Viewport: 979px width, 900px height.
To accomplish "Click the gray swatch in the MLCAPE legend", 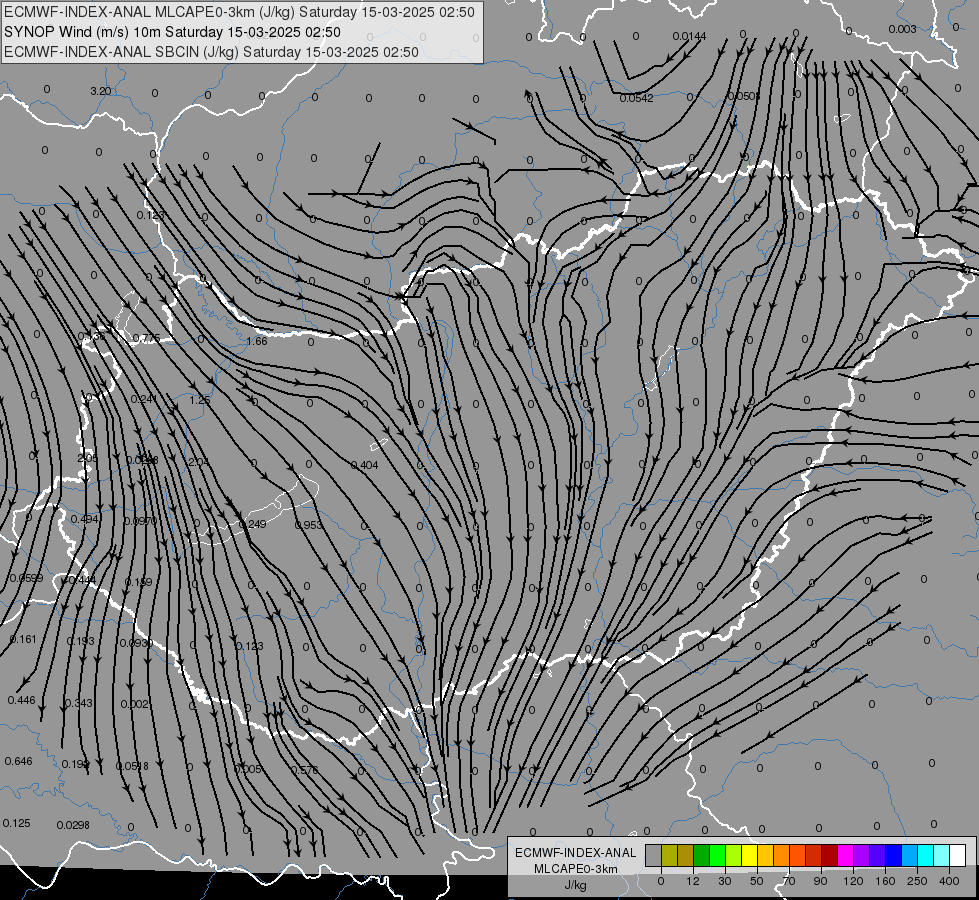I will tap(654, 855).
